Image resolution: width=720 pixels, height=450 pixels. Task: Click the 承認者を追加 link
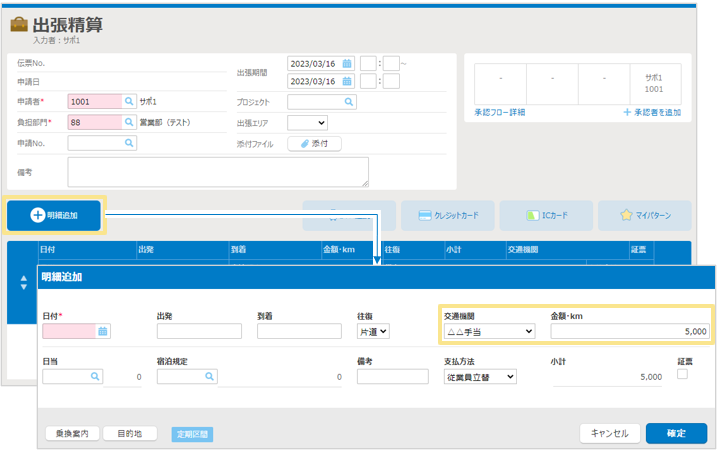coord(652,112)
